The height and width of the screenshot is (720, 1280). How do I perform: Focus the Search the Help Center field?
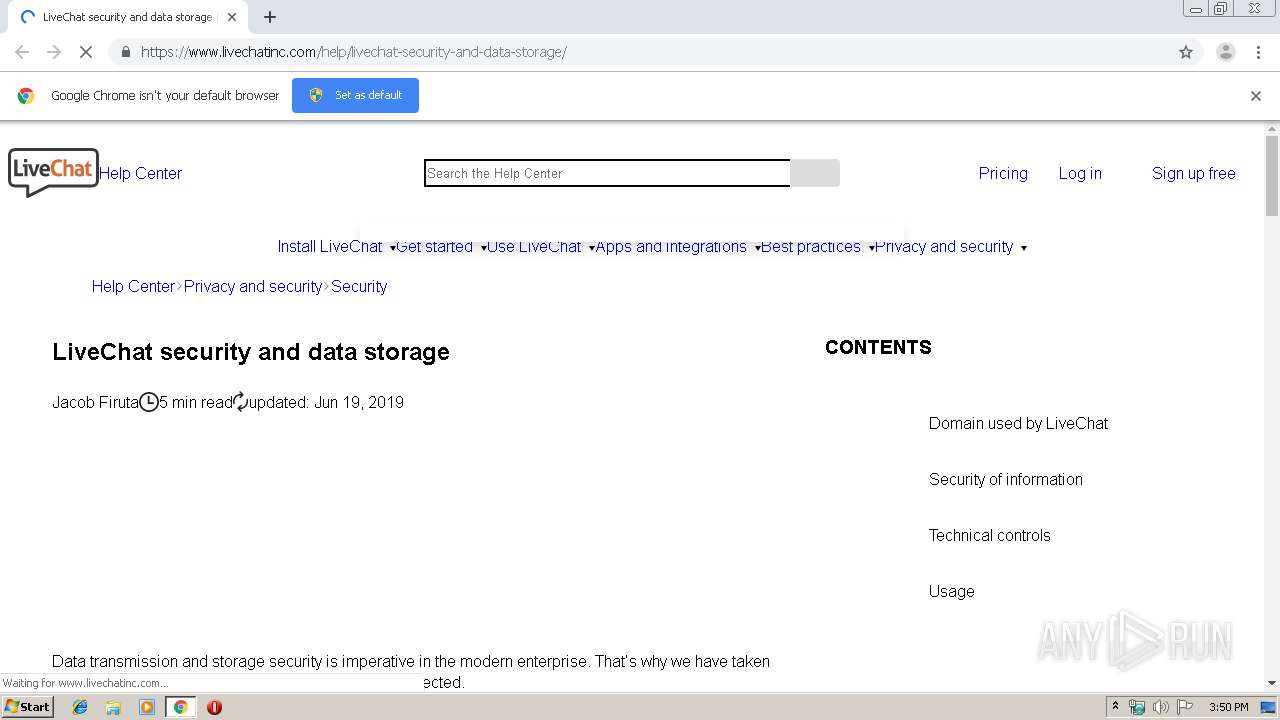(x=607, y=173)
